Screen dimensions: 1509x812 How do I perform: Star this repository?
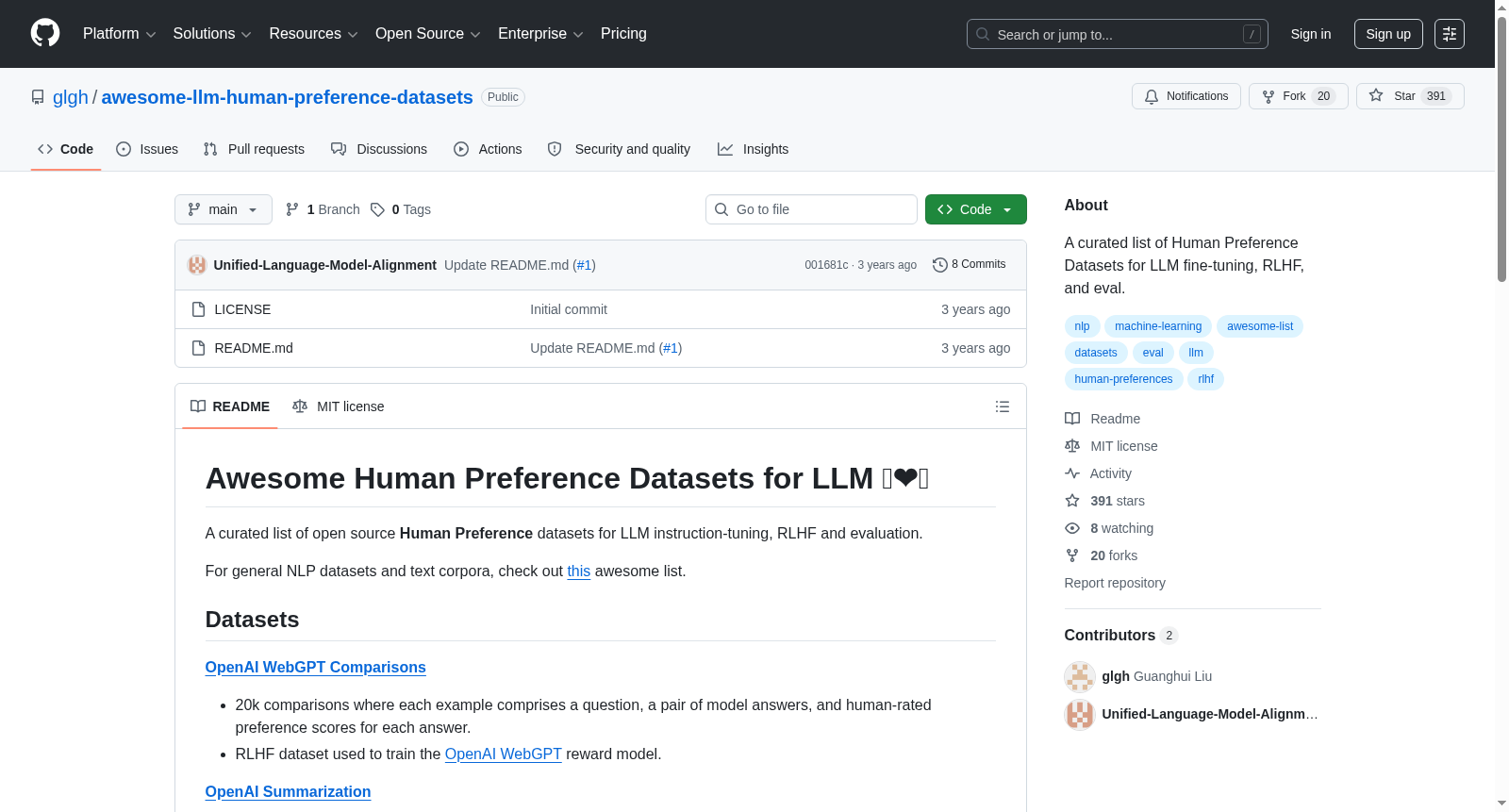coord(1410,96)
